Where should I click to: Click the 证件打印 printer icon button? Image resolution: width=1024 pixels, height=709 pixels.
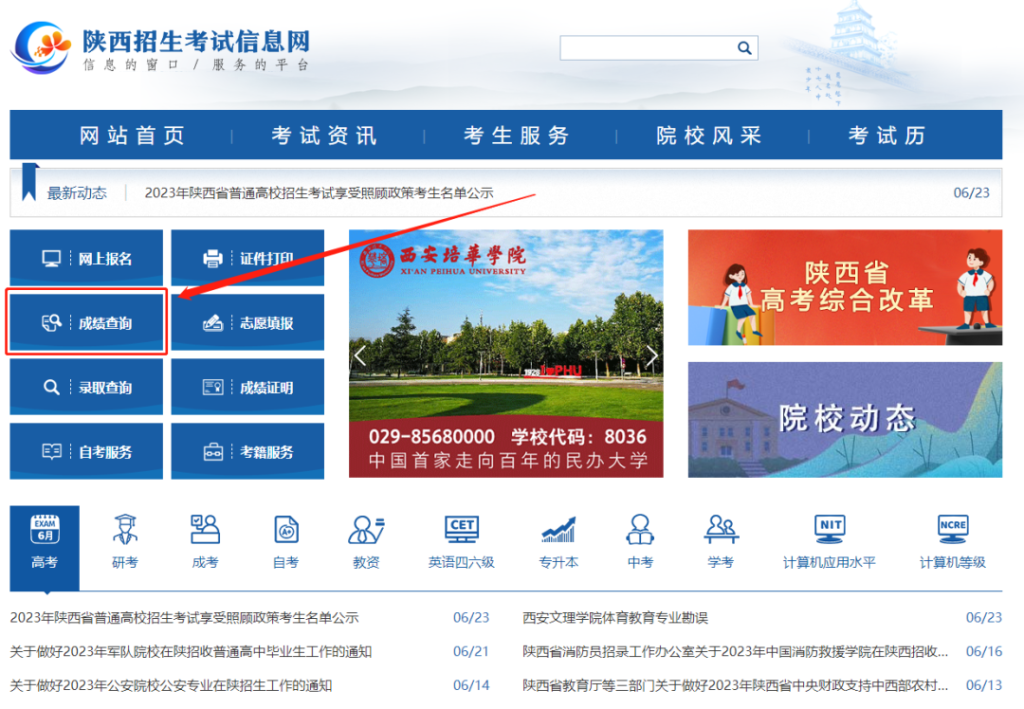(x=248, y=259)
